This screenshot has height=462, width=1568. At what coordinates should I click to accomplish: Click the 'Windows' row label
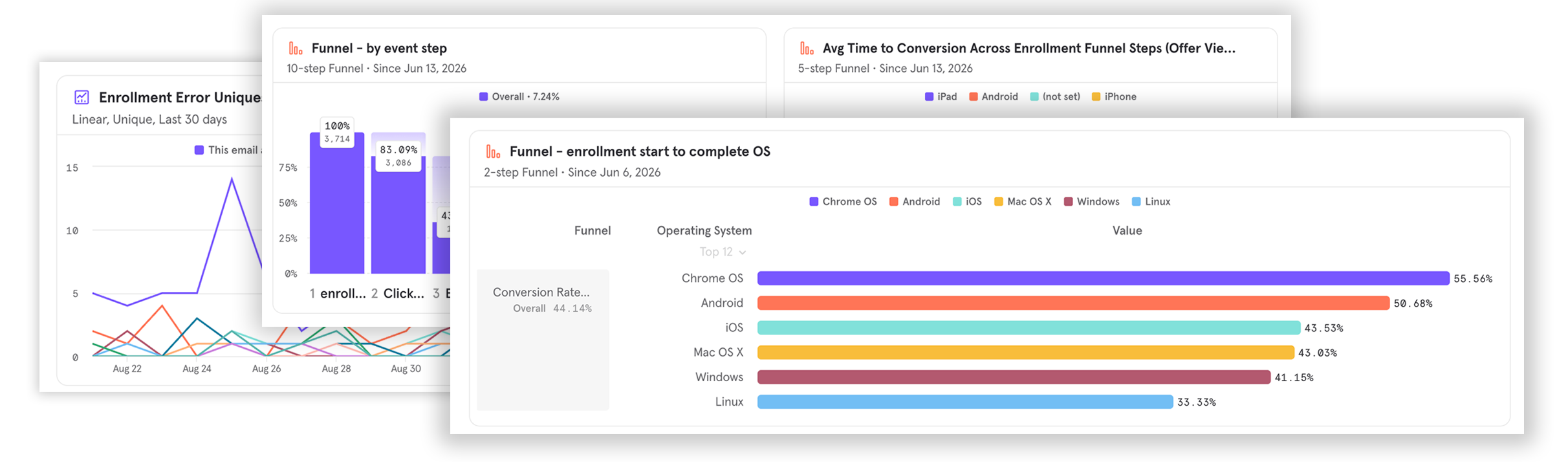[x=719, y=377]
